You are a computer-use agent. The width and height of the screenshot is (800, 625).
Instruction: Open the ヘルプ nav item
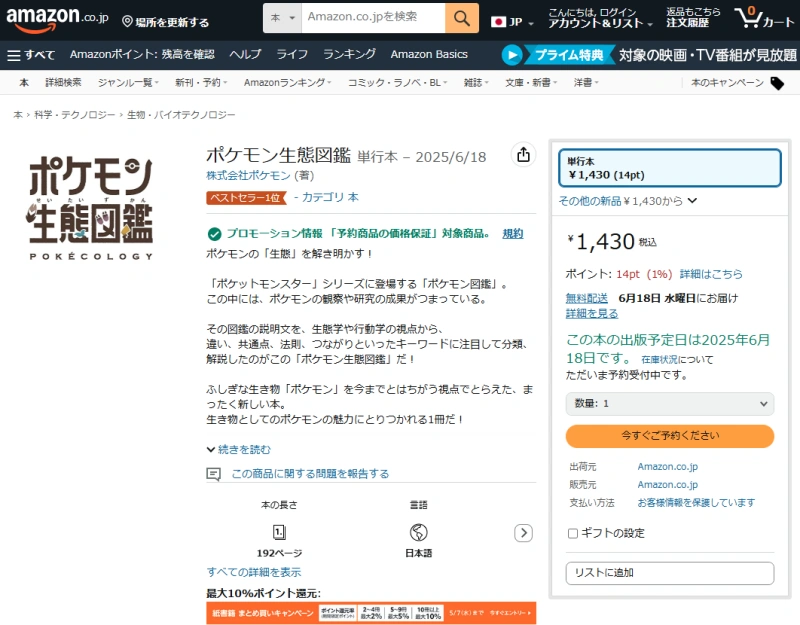245,55
